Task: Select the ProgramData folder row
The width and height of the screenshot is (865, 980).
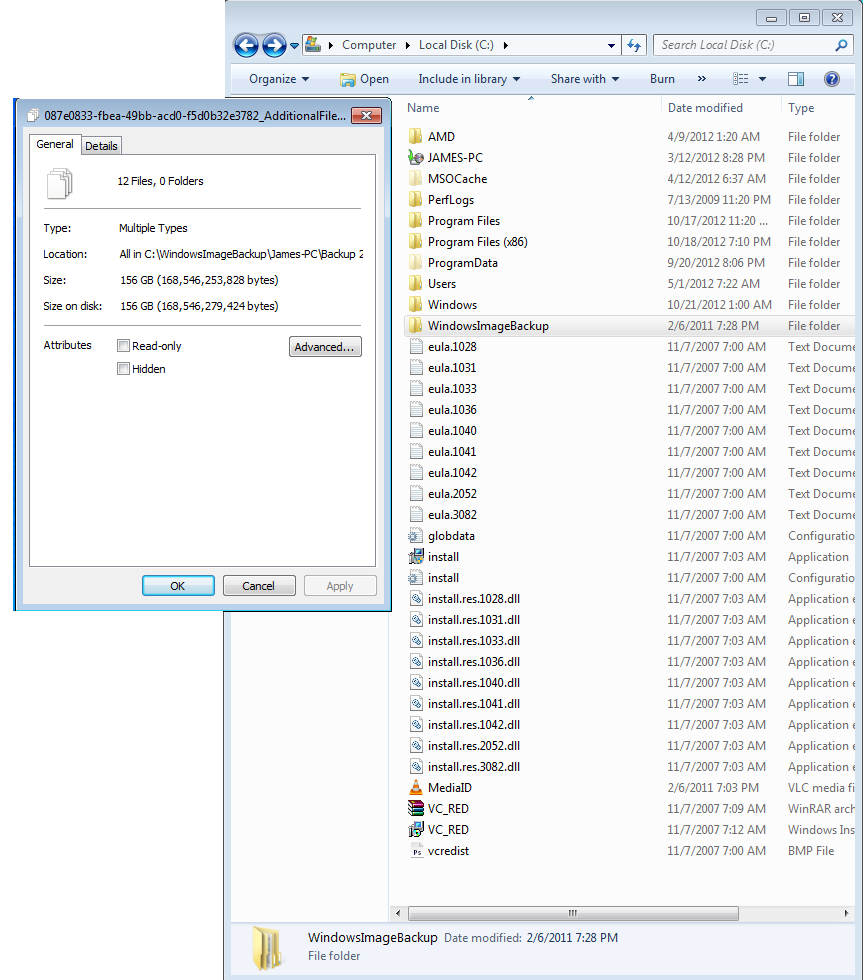Action: [x=629, y=262]
